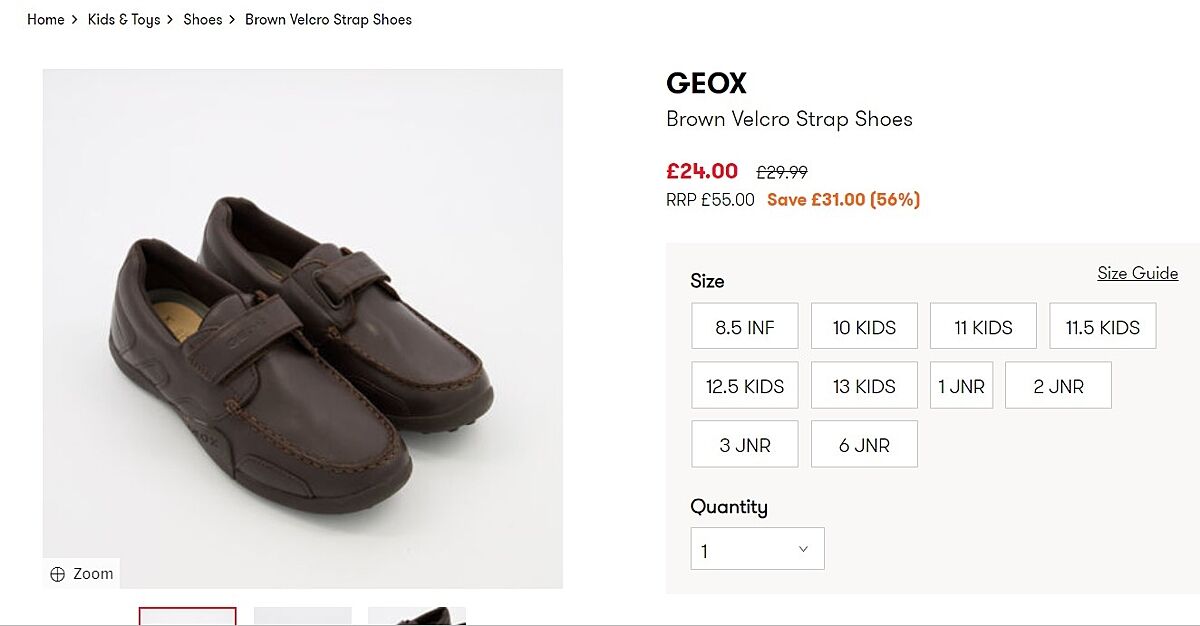This screenshot has height=626, width=1200.
Task: Open the Shoes breadcrumb category
Action: point(203,19)
